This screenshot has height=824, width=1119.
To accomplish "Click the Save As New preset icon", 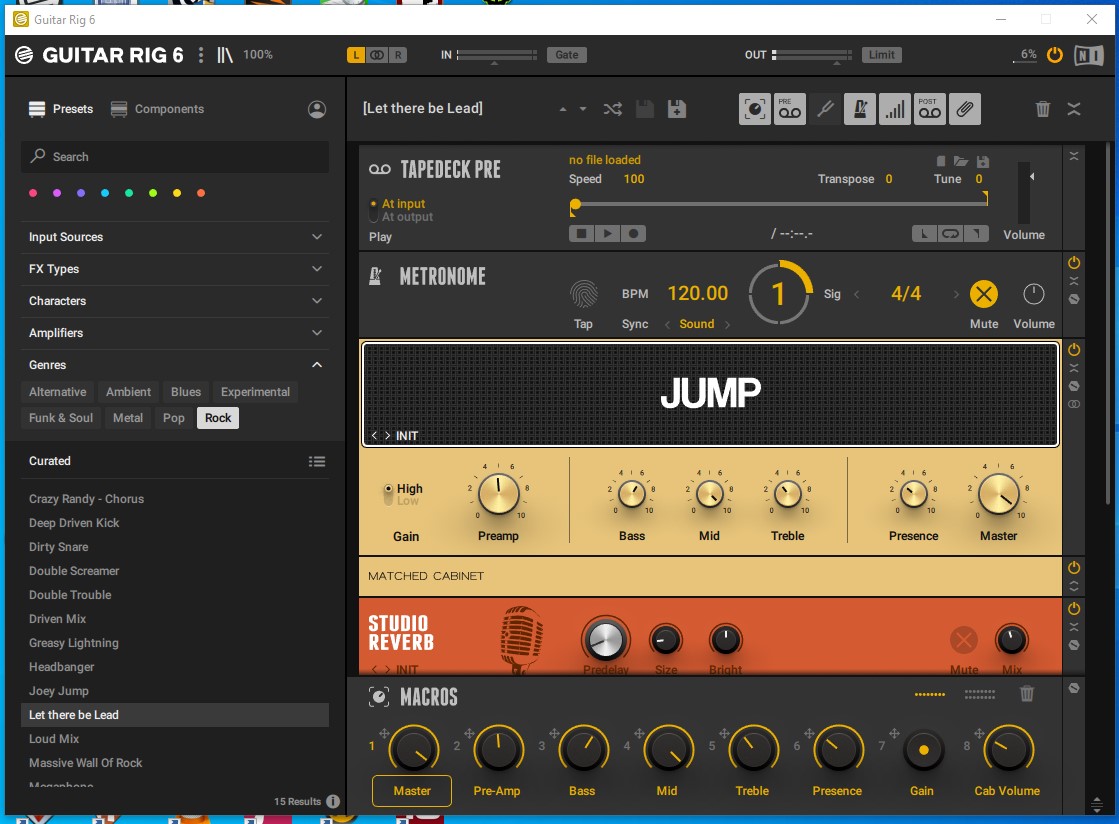I will coord(677,109).
